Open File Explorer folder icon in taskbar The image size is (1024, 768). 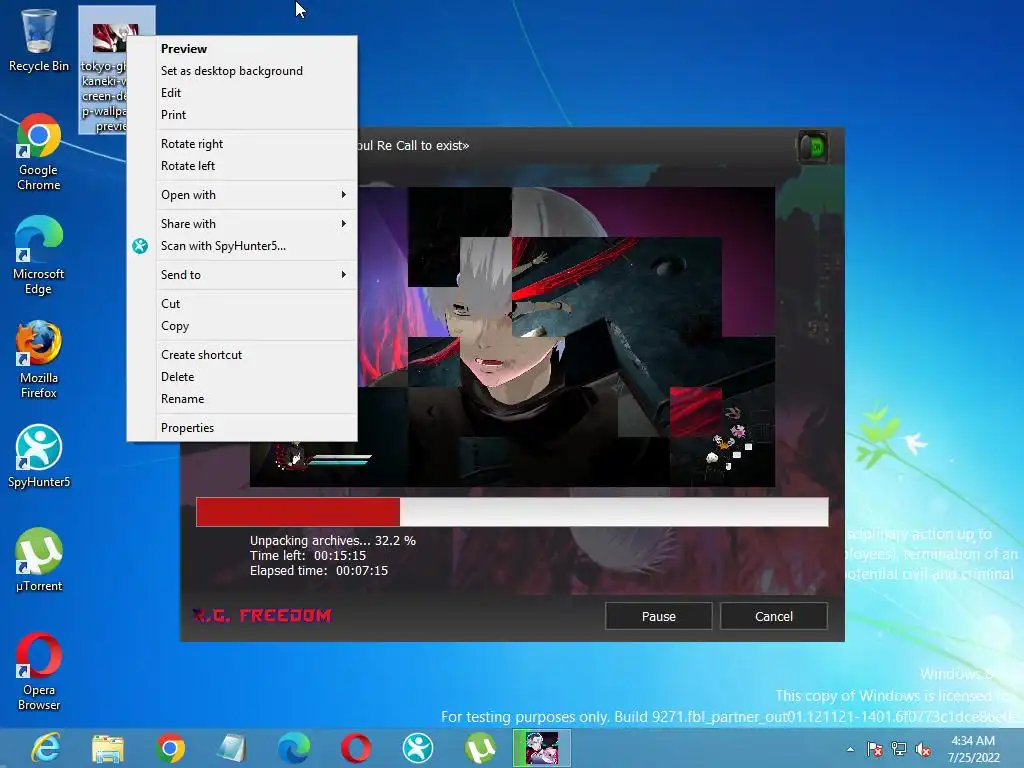[x=108, y=748]
